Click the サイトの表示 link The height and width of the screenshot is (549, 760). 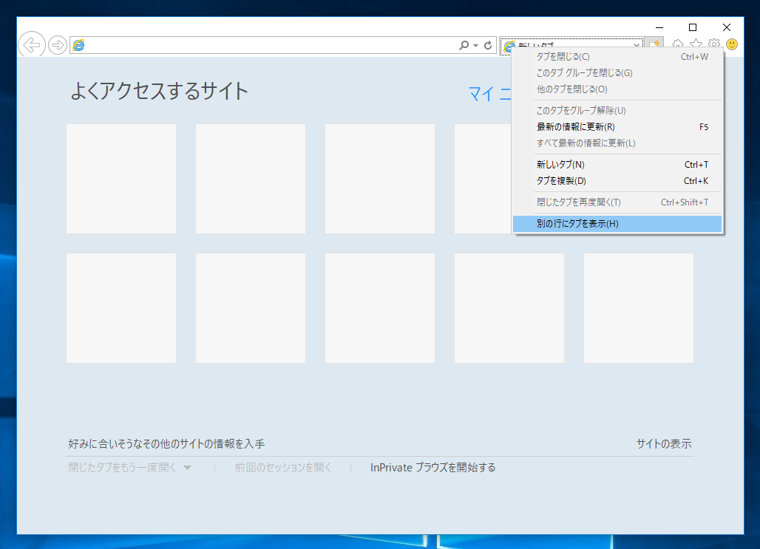(664, 444)
